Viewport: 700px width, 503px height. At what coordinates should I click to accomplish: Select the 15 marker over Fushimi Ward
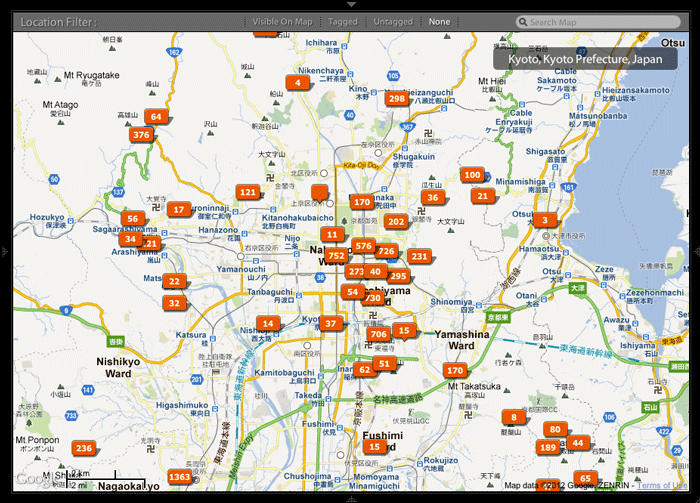point(375,446)
